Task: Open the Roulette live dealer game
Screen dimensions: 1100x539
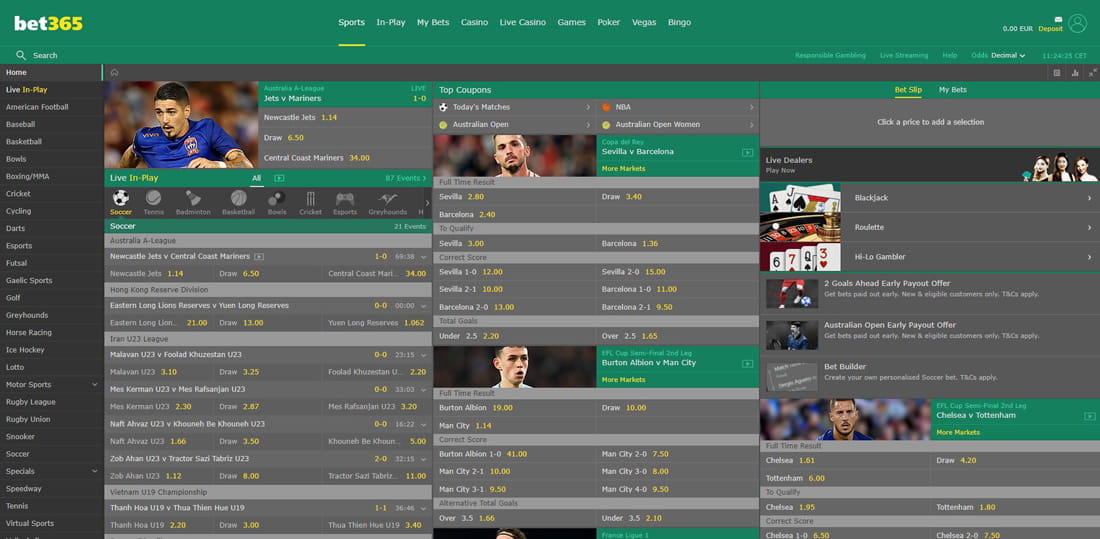Action: pos(930,227)
